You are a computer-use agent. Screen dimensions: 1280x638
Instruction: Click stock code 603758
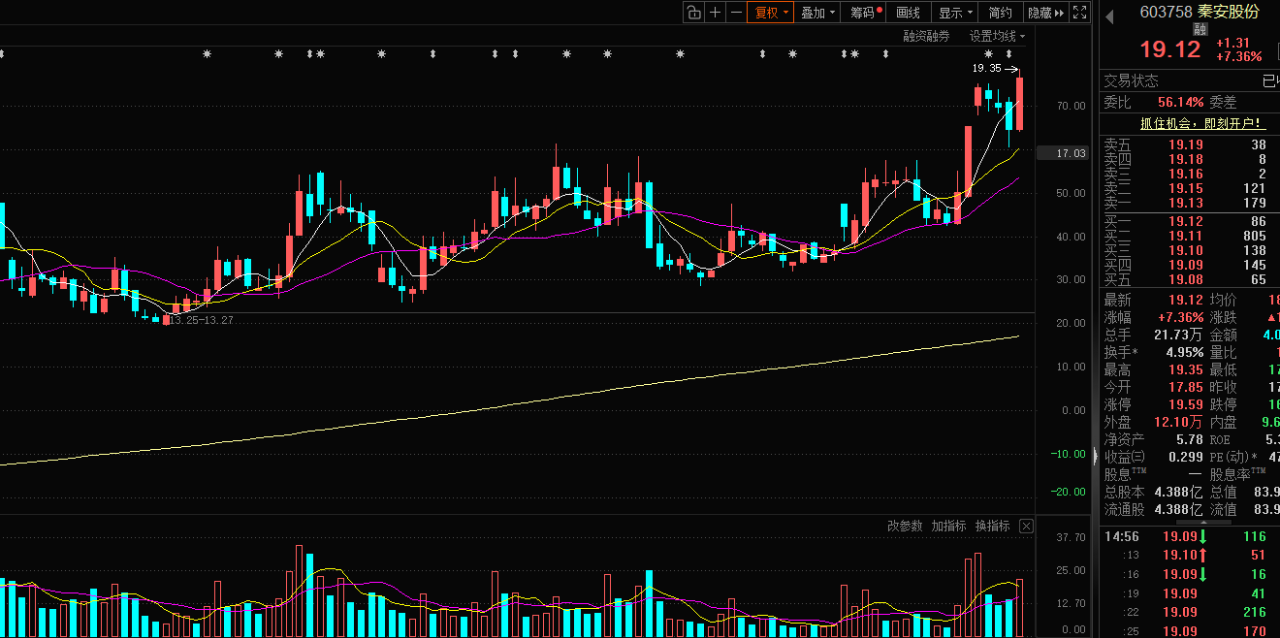1166,12
